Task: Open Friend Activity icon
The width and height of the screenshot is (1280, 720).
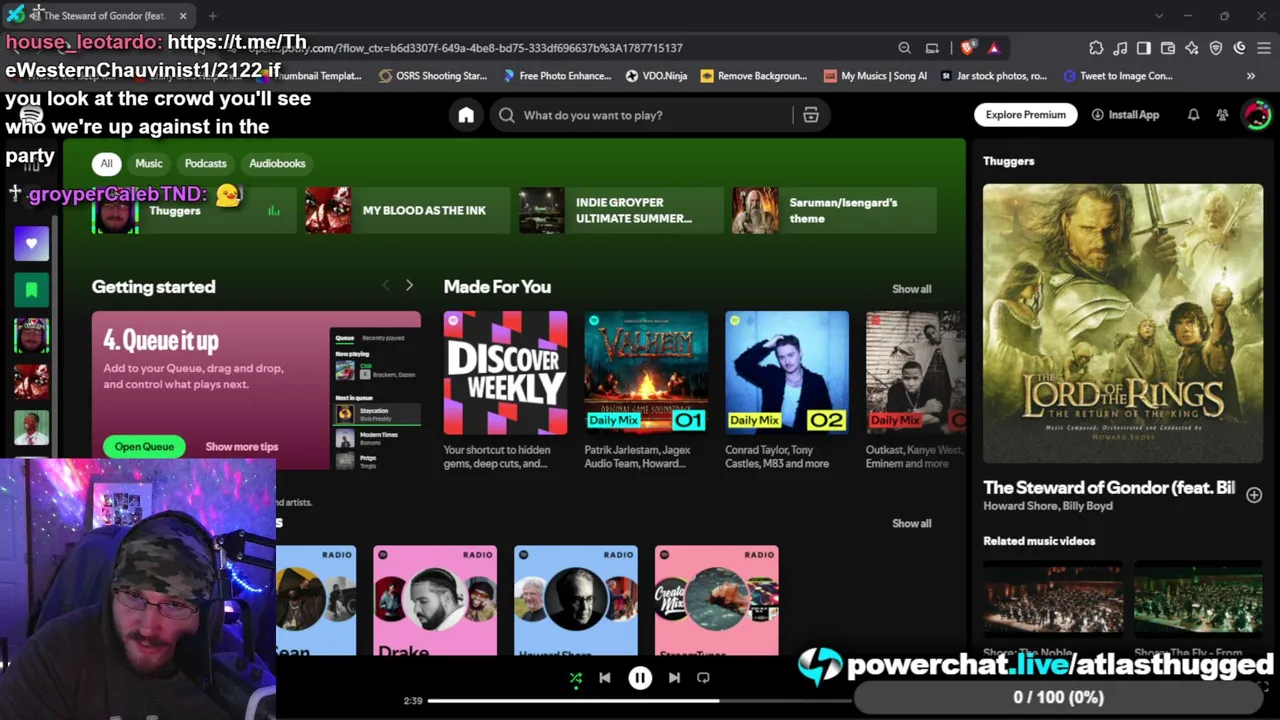Action: coord(1222,115)
